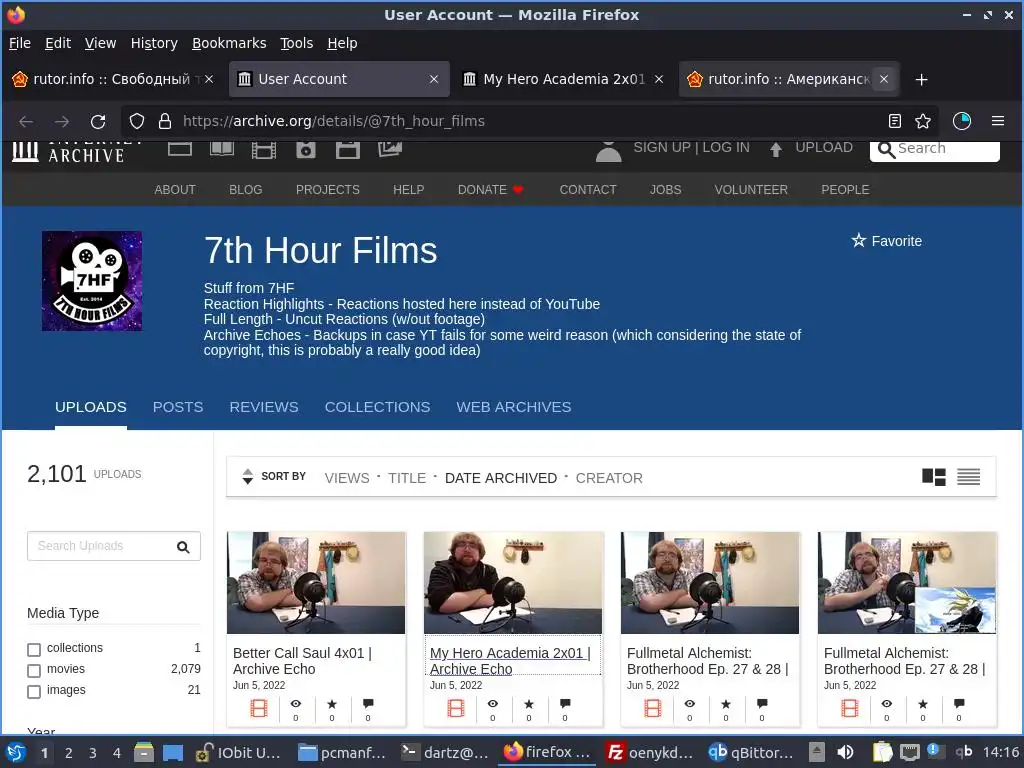Click magnifier in Search Uploads box
1024x768 pixels.
click(184, 547)
